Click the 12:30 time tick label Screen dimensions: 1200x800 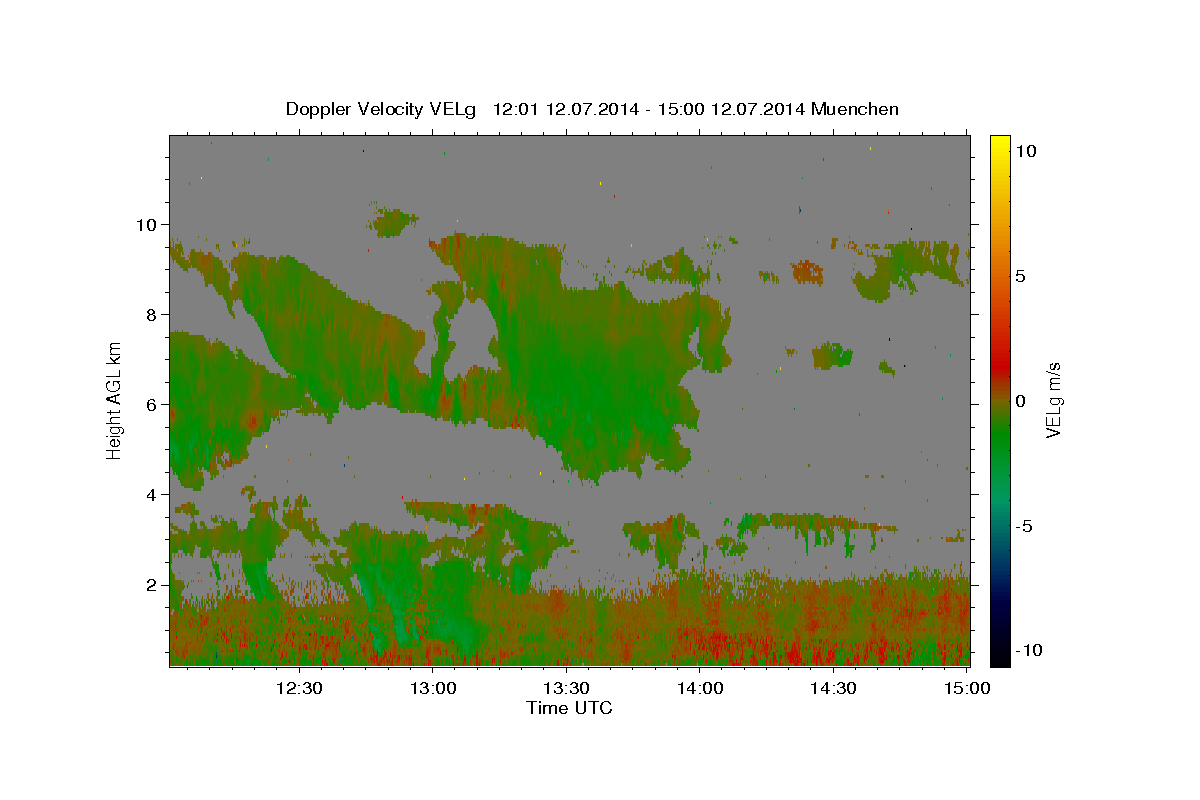pos(300,688)
